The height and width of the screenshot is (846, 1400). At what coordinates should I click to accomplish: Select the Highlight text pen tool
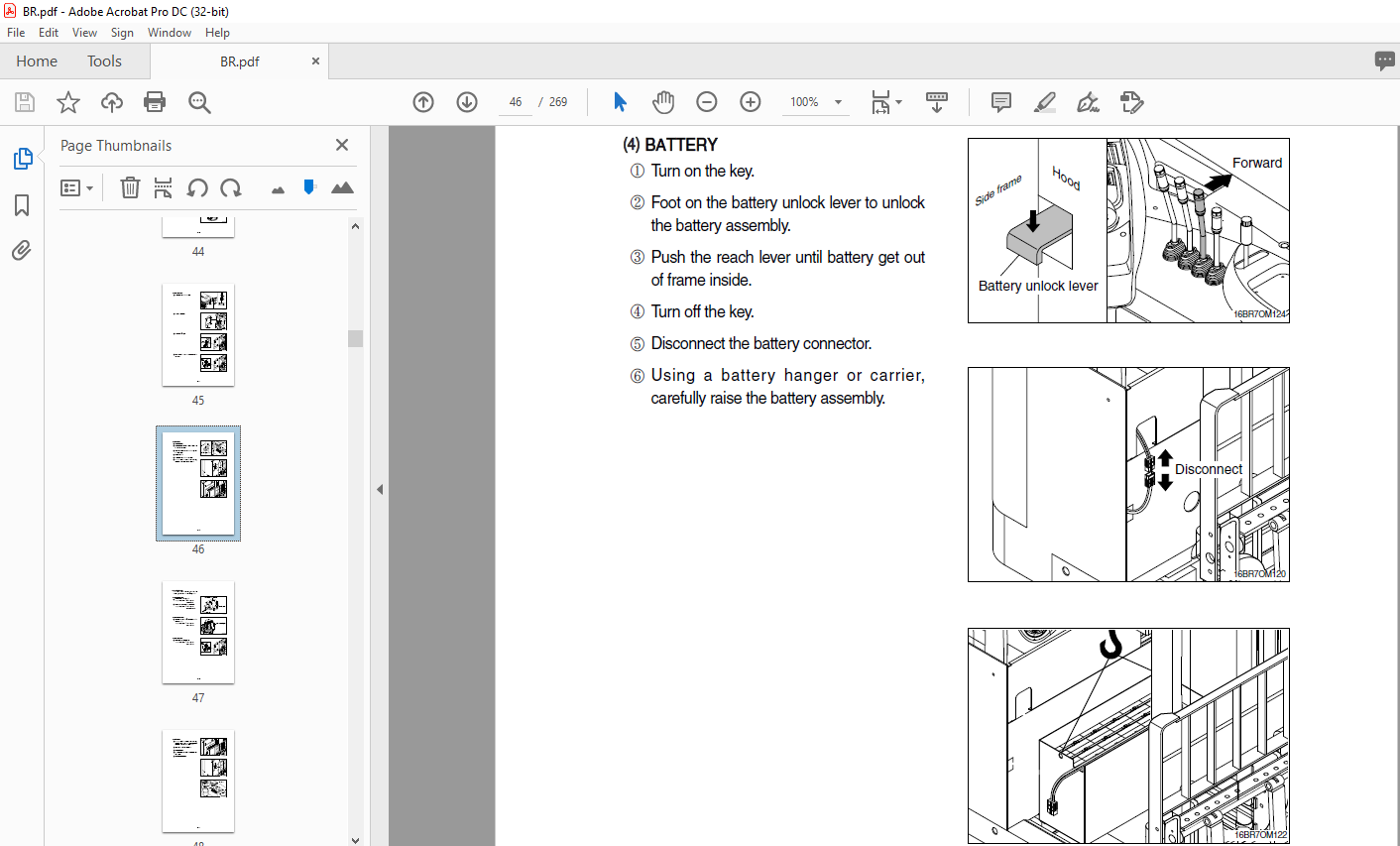[x=1044, y=102]
